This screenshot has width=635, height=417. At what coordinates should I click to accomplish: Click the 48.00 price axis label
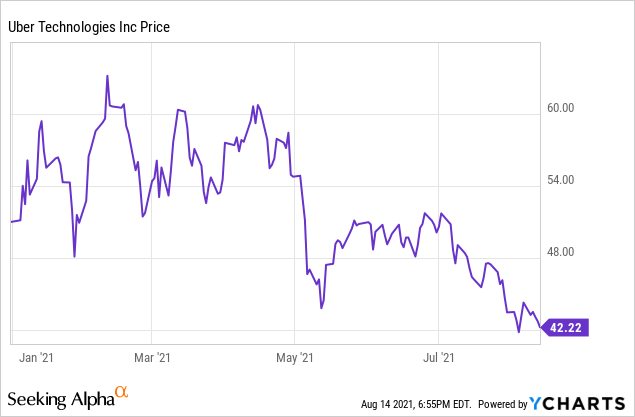577,252
